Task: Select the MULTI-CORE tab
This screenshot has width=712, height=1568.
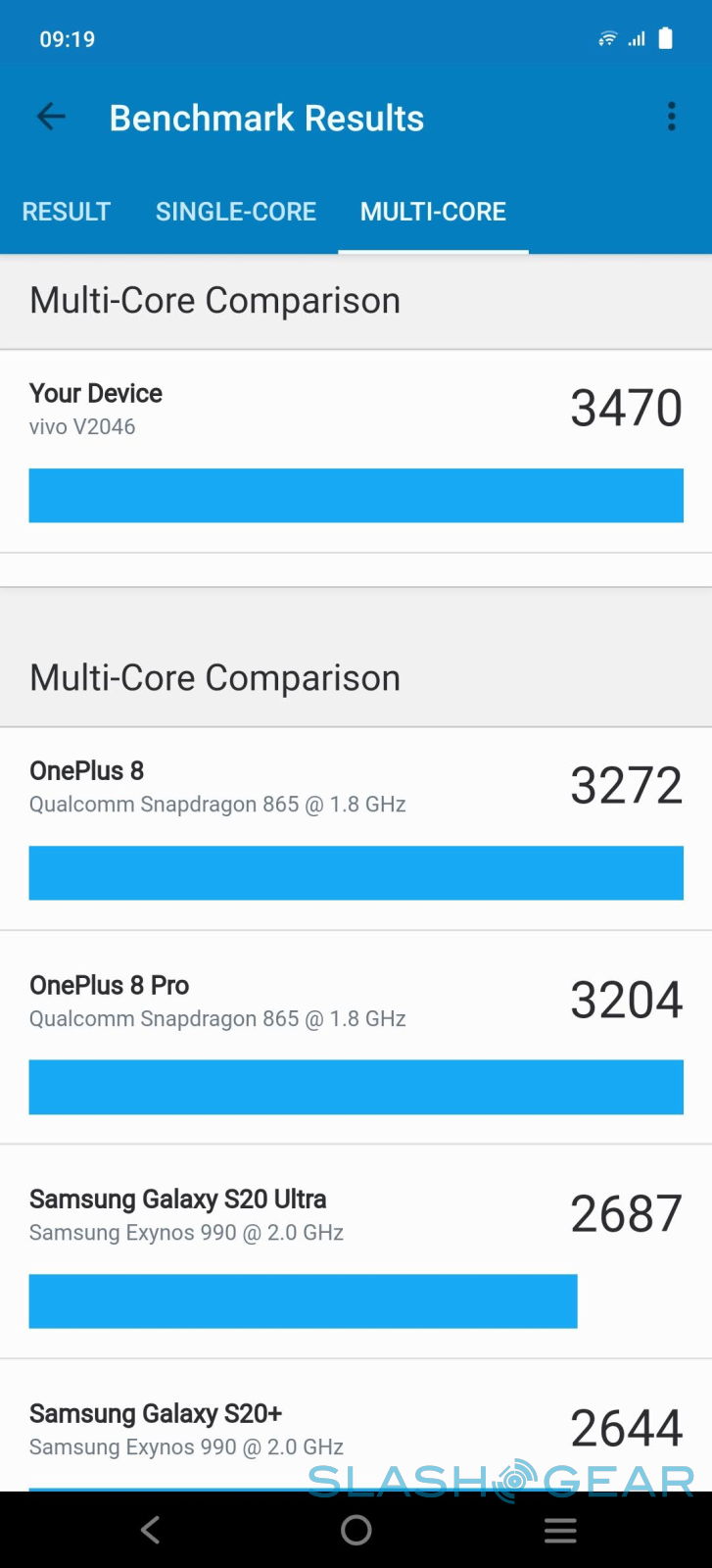Action: click(433, 212)
